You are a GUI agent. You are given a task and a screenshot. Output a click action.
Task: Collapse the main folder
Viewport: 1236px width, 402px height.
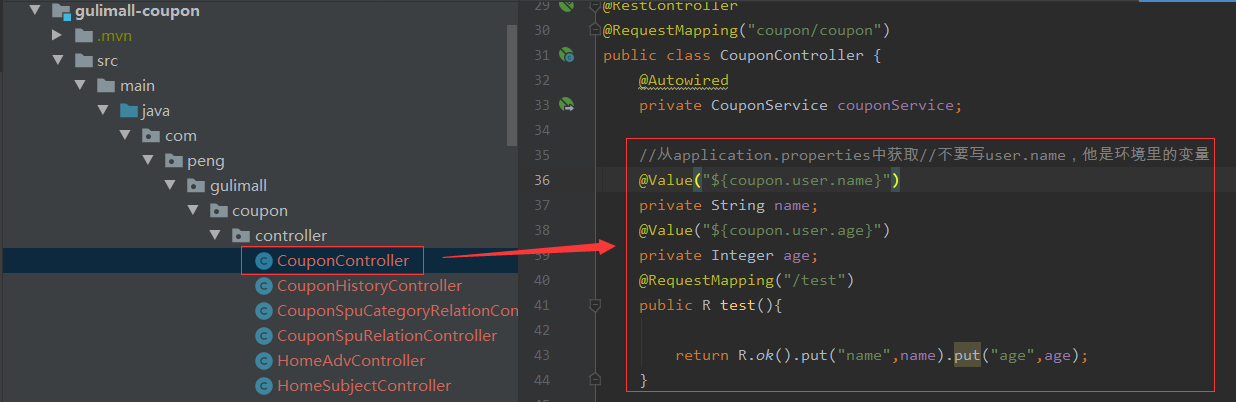81,86
